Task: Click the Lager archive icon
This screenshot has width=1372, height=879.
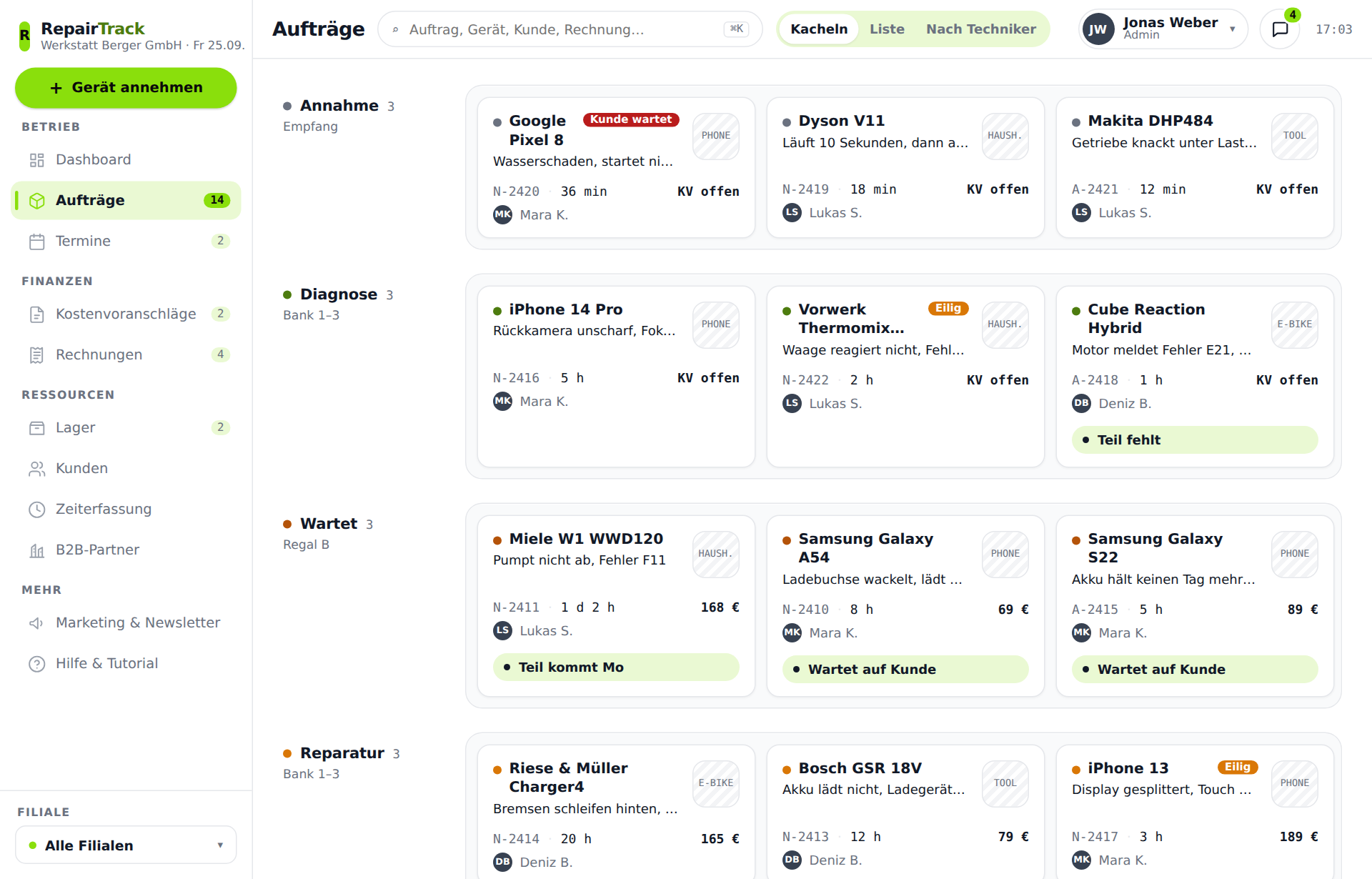Action: coord(36,428)
